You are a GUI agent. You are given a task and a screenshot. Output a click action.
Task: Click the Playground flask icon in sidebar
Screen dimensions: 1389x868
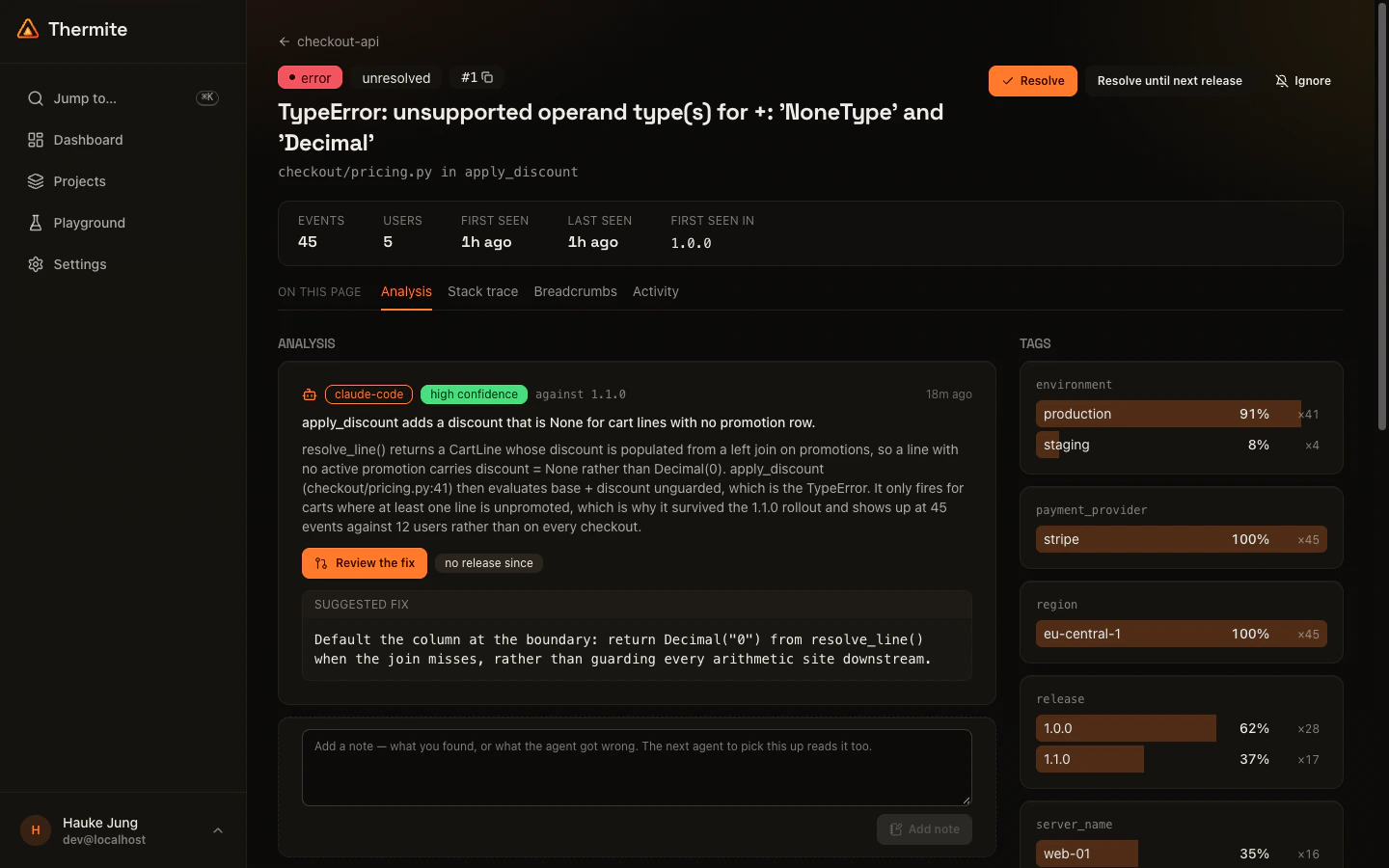click(36, 223)
